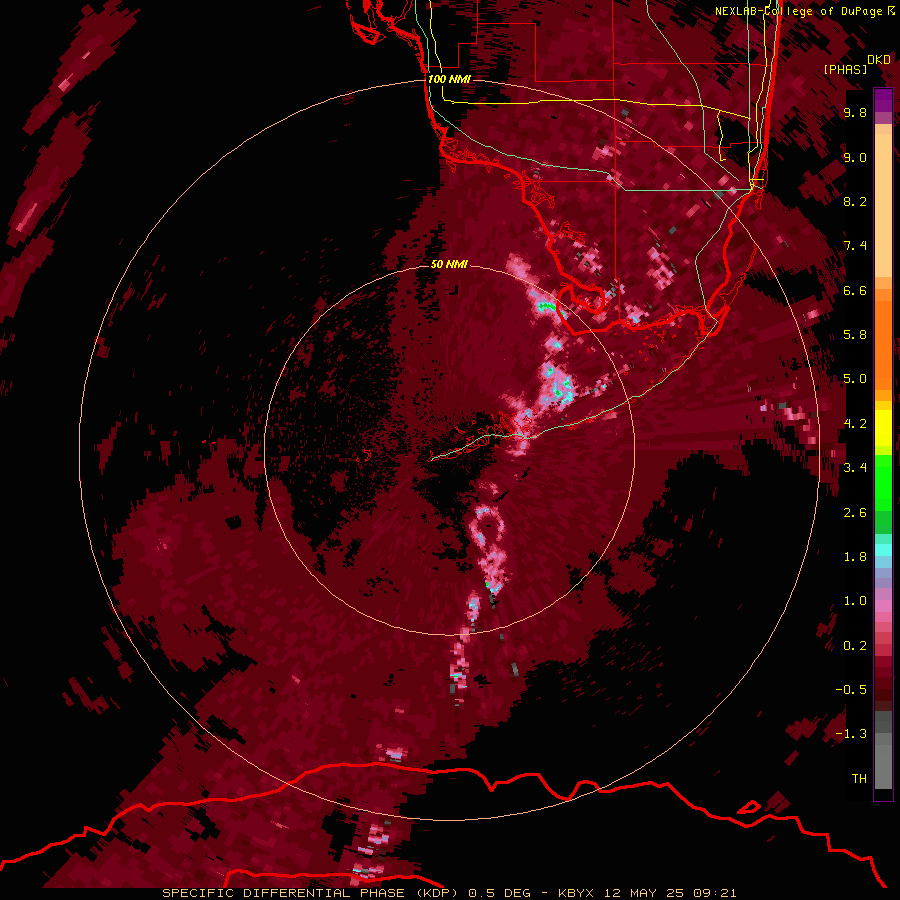Click the '(KDP)' text in the bottom caption
This screenshot has width=900, height=900.
coord(437,893)
